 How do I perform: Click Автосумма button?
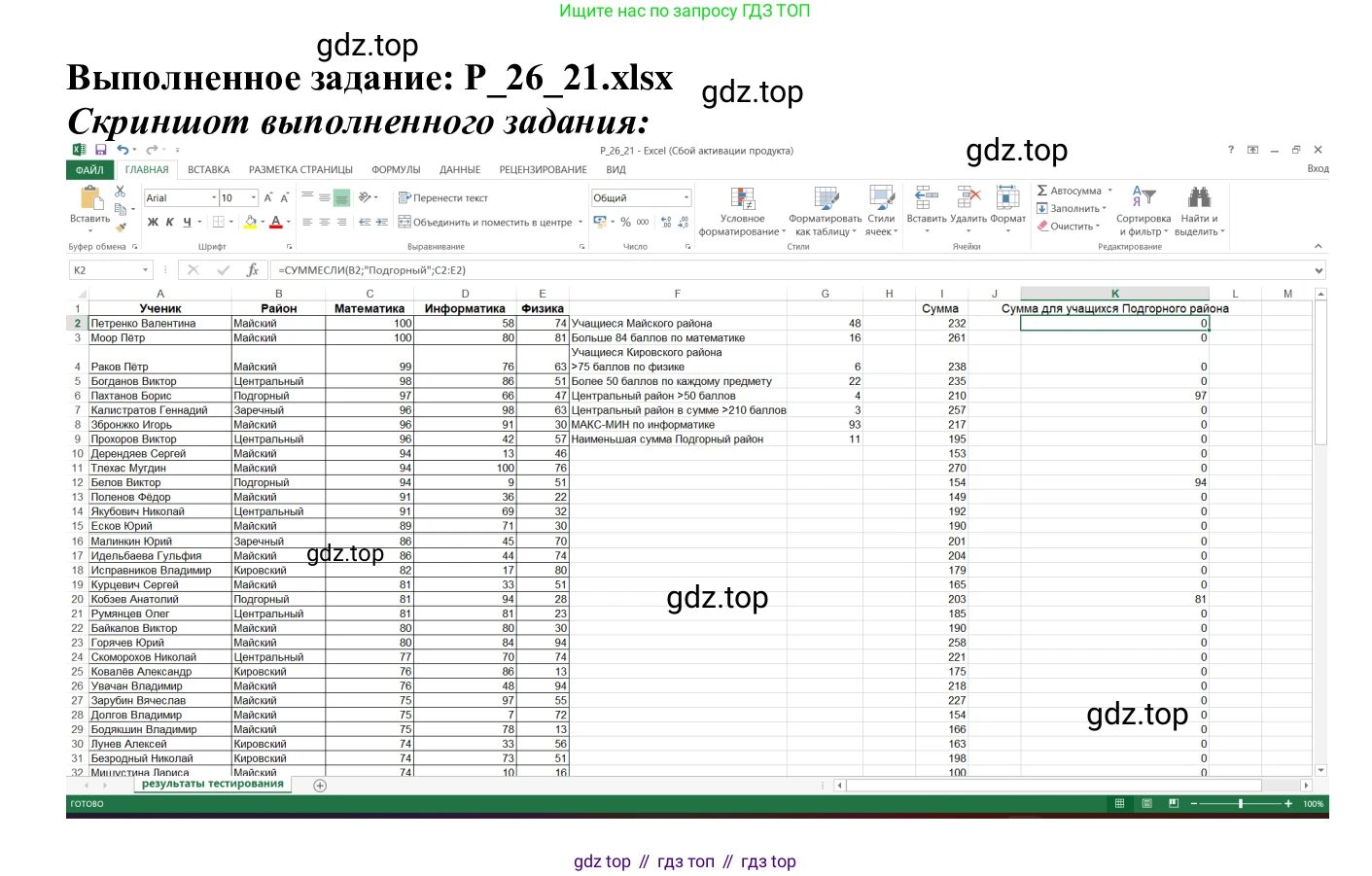pyautogui.click(x=1074, y=191)
